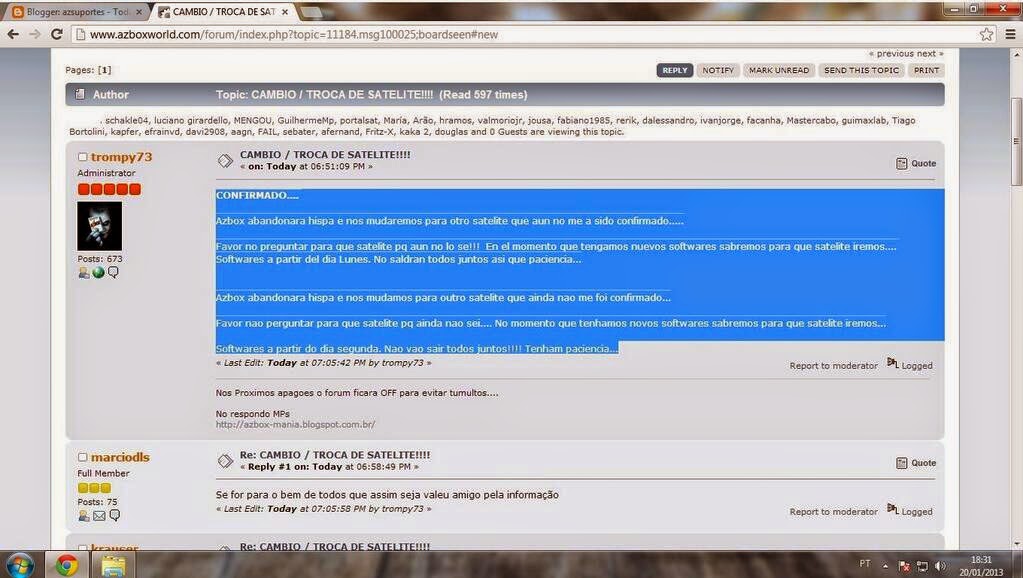
Task: Open the CAMBIO / TROCA DE SATELITE!!!! post title
Action: (x=325, y=155)
